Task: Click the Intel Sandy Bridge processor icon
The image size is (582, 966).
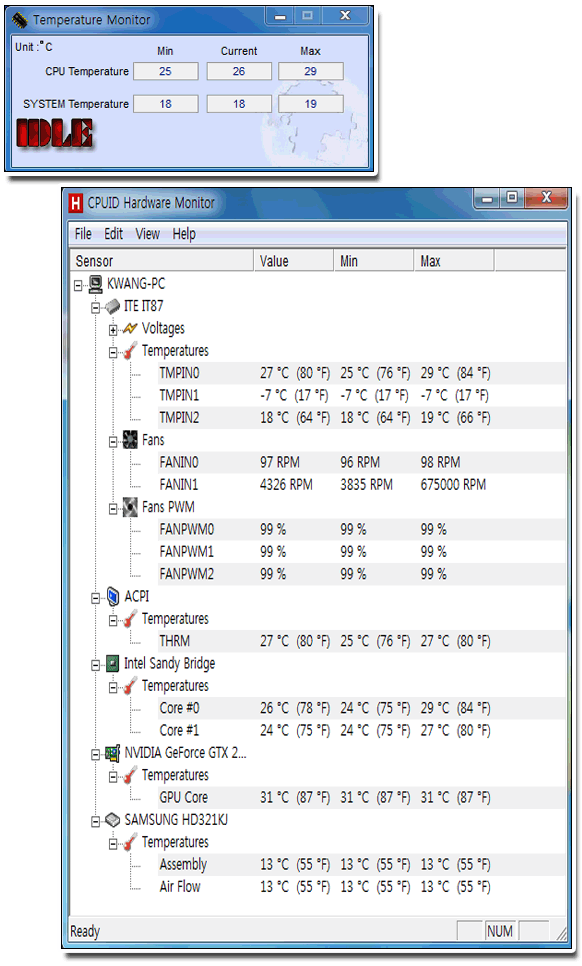Action: (x=112, y=664)
